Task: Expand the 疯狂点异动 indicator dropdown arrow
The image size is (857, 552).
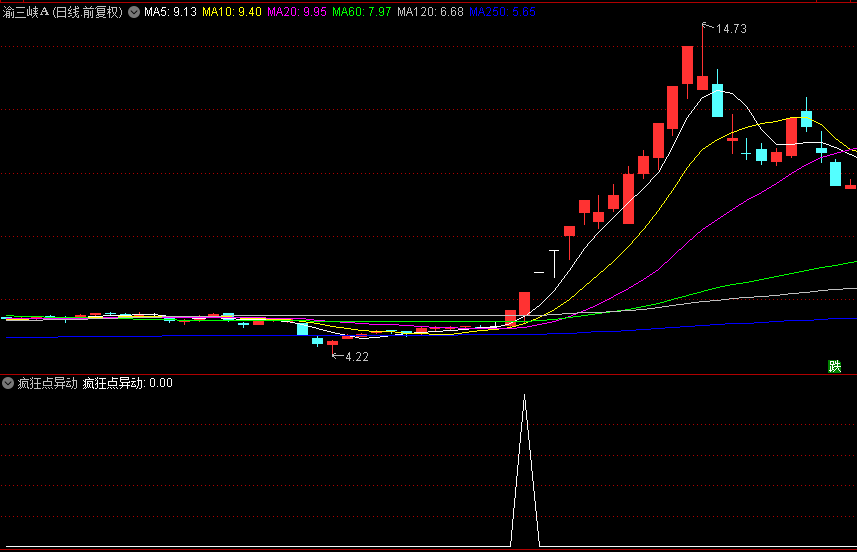Action: click(x=9, y=383)
